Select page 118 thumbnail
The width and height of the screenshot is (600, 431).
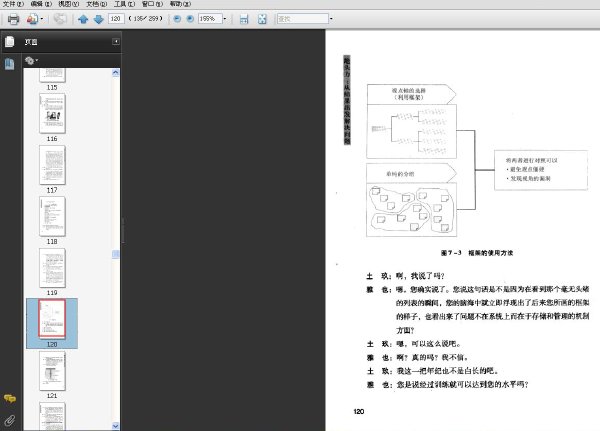(x=52, y=216)
